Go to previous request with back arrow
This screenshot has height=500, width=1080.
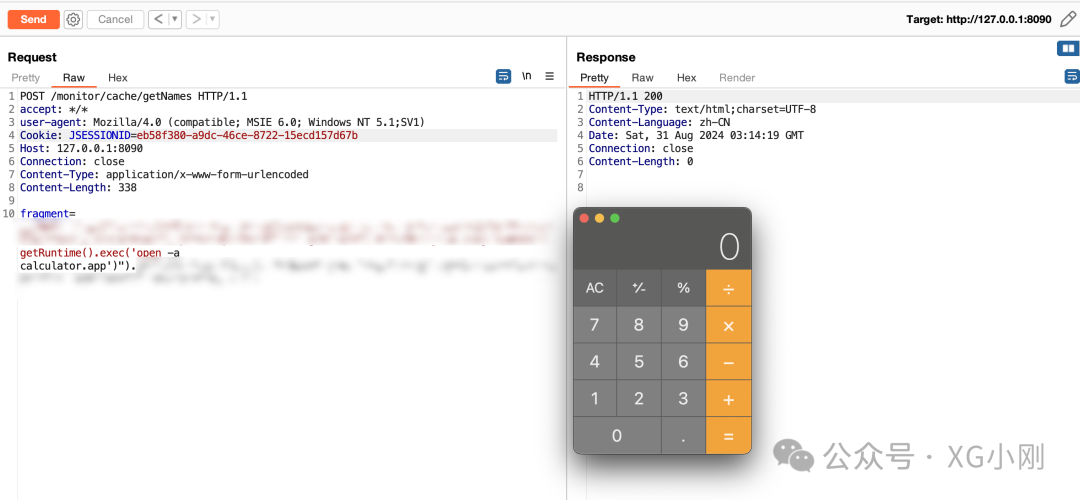point(158,19)
